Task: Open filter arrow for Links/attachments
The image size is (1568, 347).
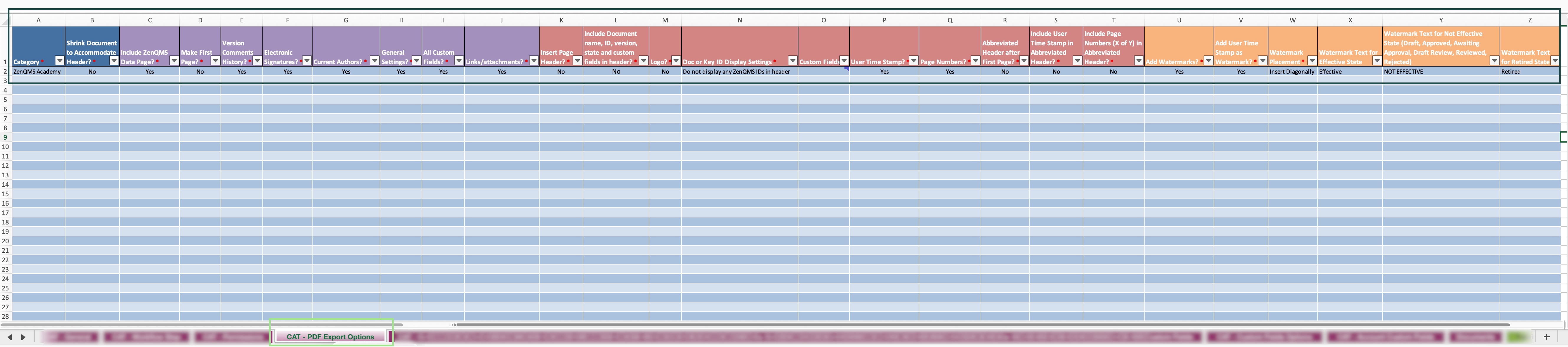Action: click(534, 61)
